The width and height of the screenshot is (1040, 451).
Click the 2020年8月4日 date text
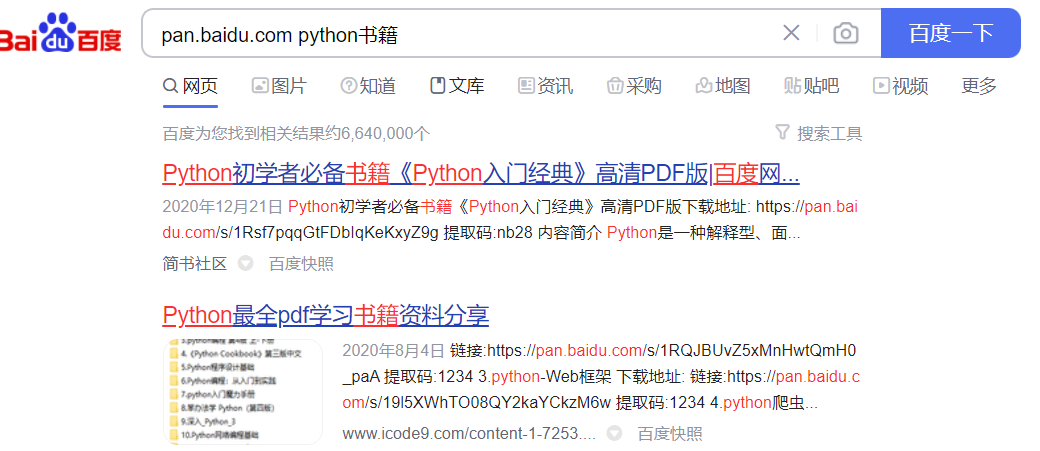pos(393,350)
